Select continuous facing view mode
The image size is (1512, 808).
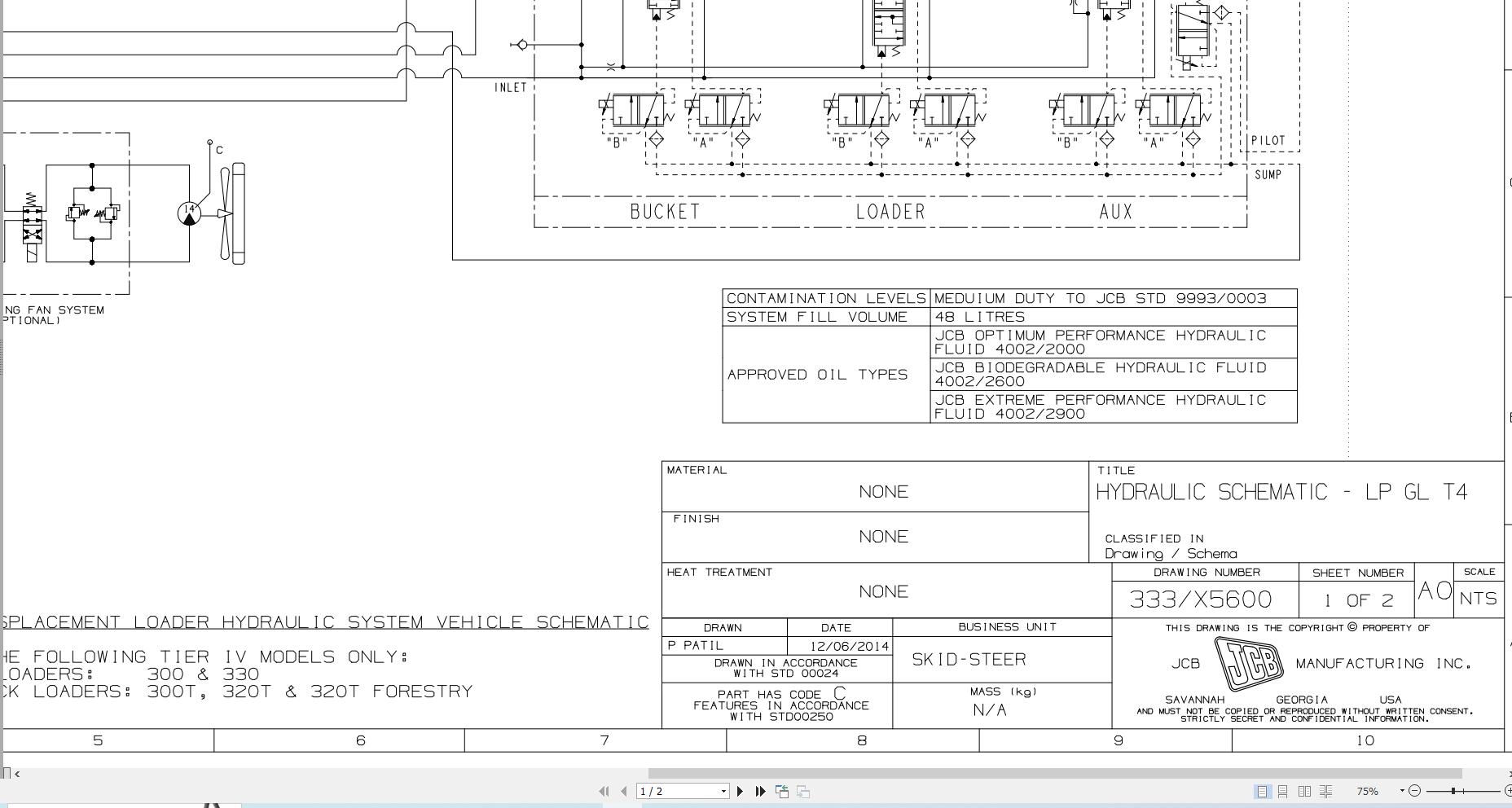pyautogui.click(x=1325, y=791)
